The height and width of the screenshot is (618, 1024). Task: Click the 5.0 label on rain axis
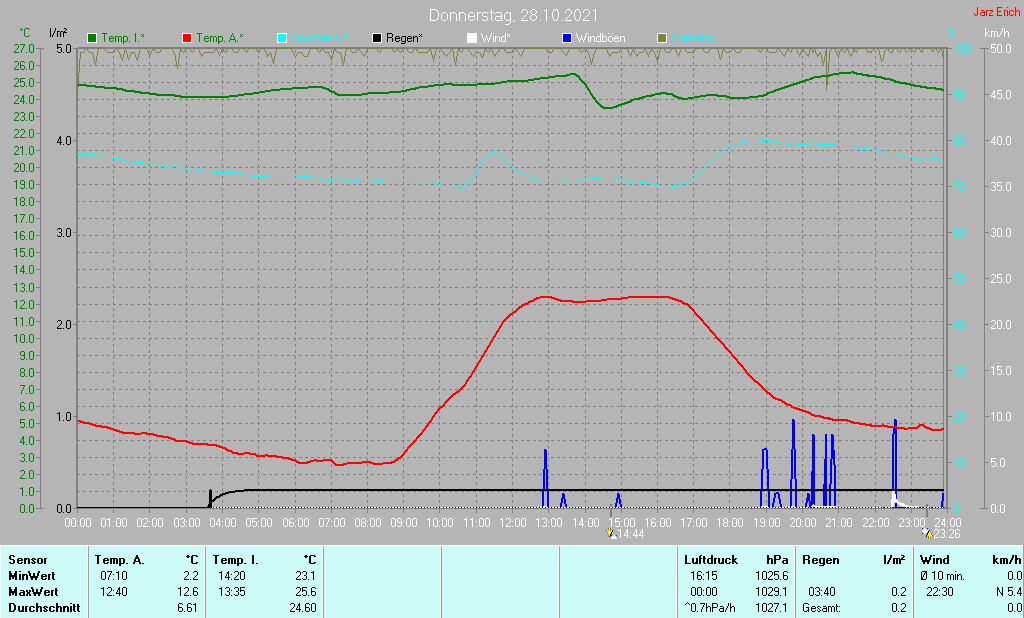(x=63, y=48)
